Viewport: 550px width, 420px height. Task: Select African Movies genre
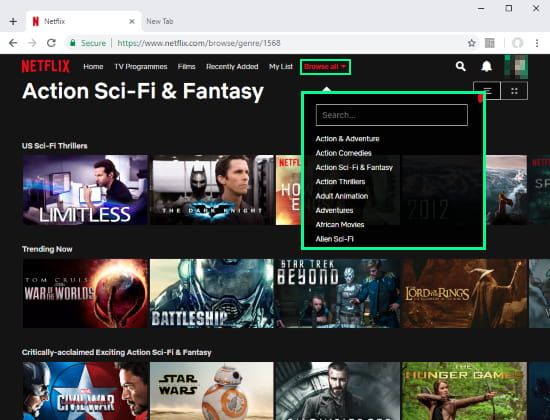pyautogui.click(x=340, y=225)
